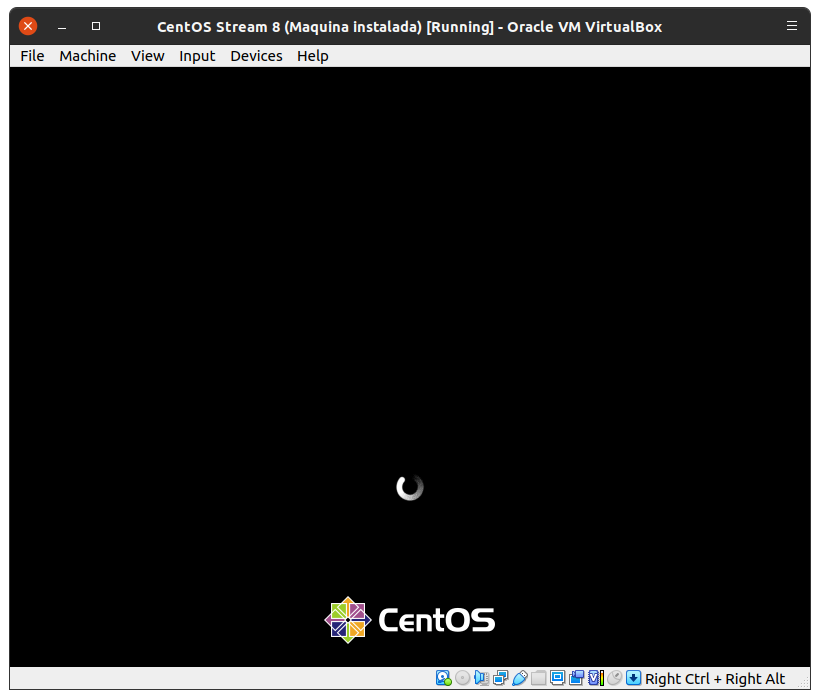Screen dimensions: 820x699
Task: Click the keyboard capture arrow icon
Action: [x=634, y=678]
